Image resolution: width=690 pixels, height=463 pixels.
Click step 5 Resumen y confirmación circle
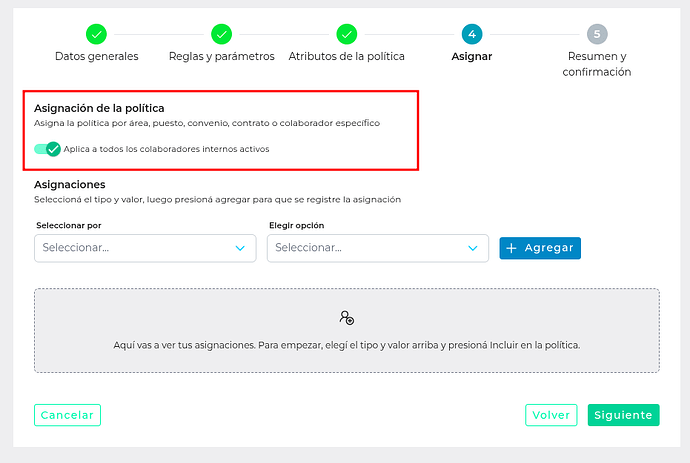coord(597,34)
